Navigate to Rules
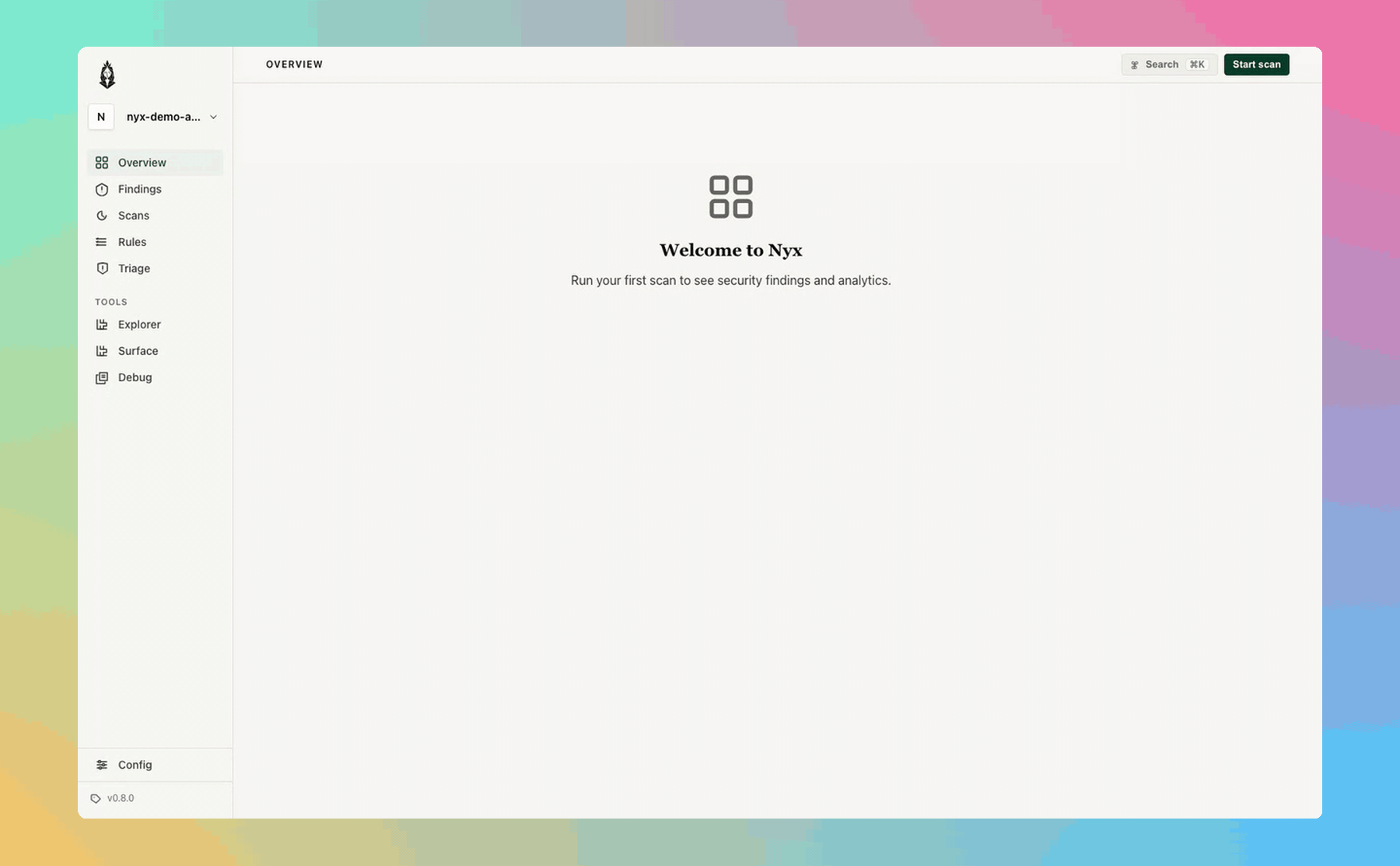Screen dimensions: 1400x866 155,242
